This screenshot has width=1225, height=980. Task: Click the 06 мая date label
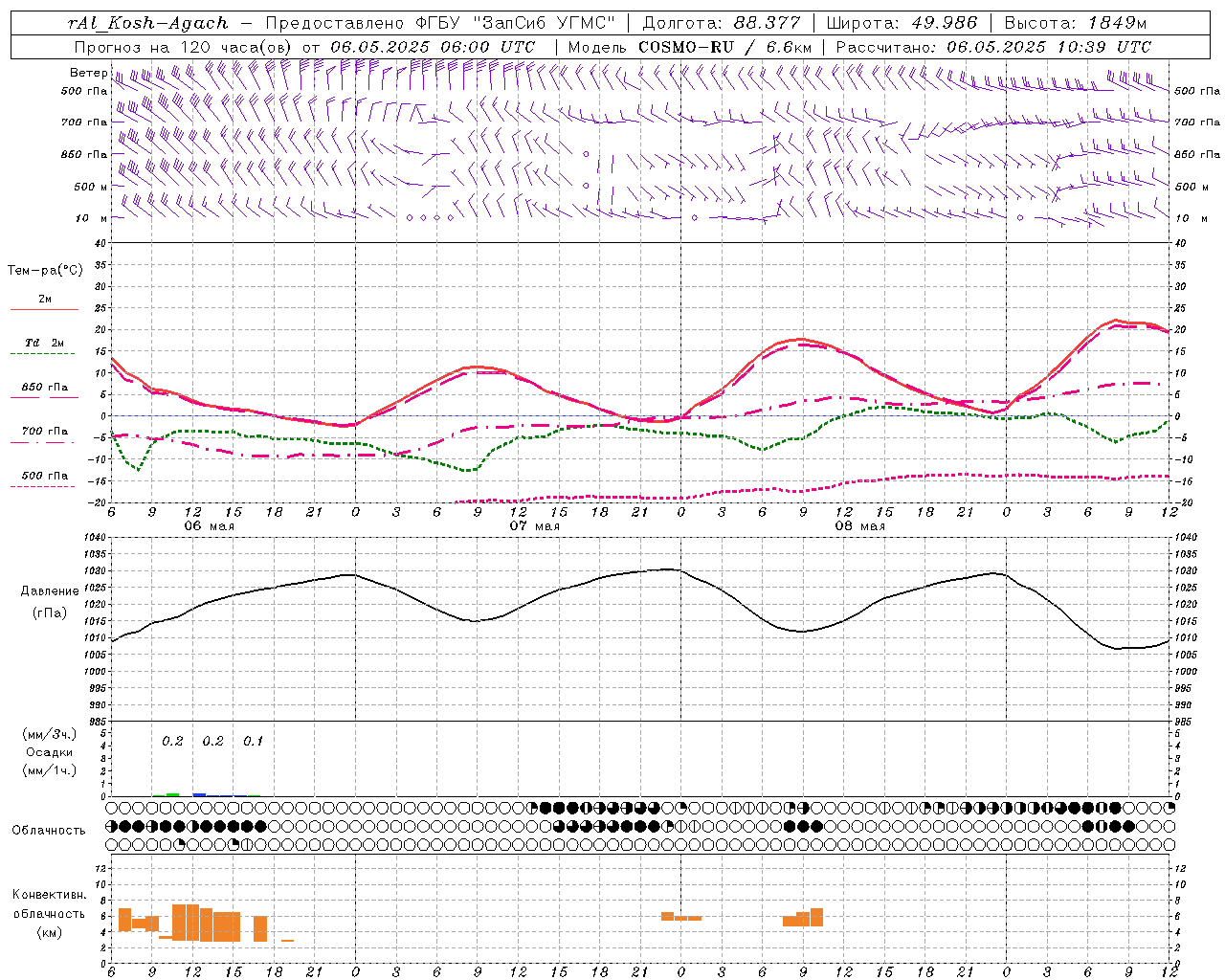pos(209,526)
